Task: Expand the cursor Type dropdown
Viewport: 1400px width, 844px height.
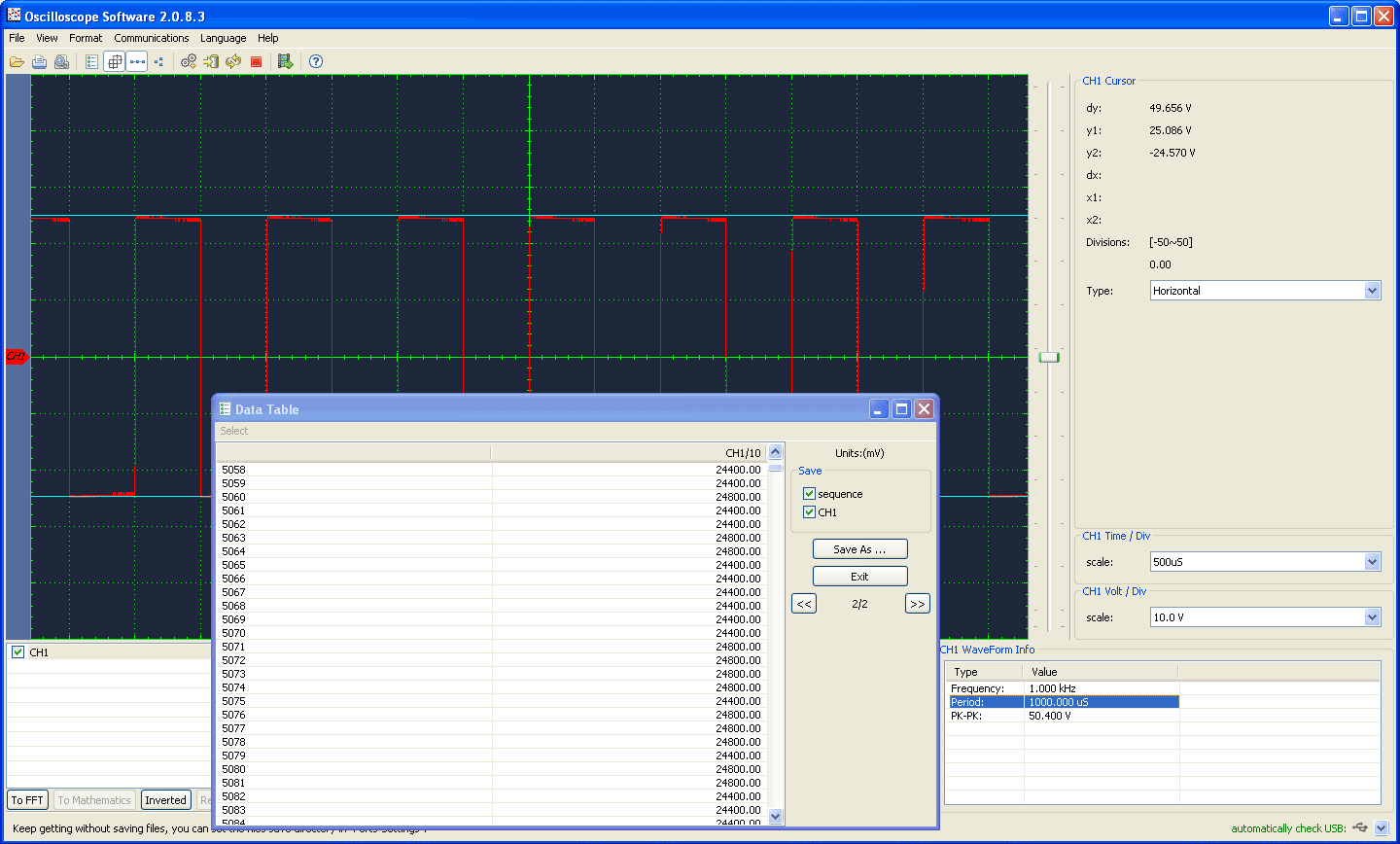Action: [x=1372, y=291]
